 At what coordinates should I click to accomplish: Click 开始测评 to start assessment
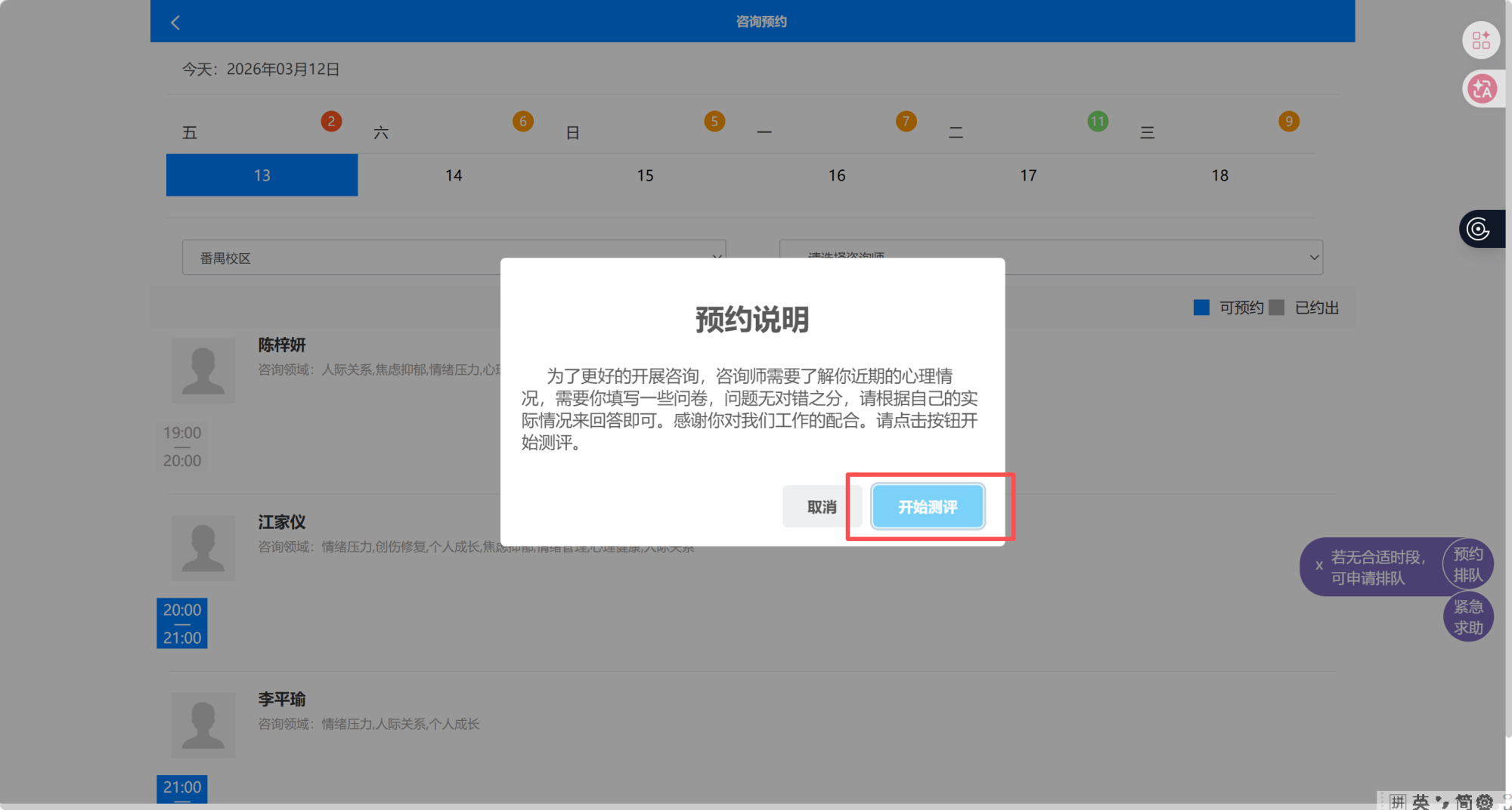coord(928,507)
